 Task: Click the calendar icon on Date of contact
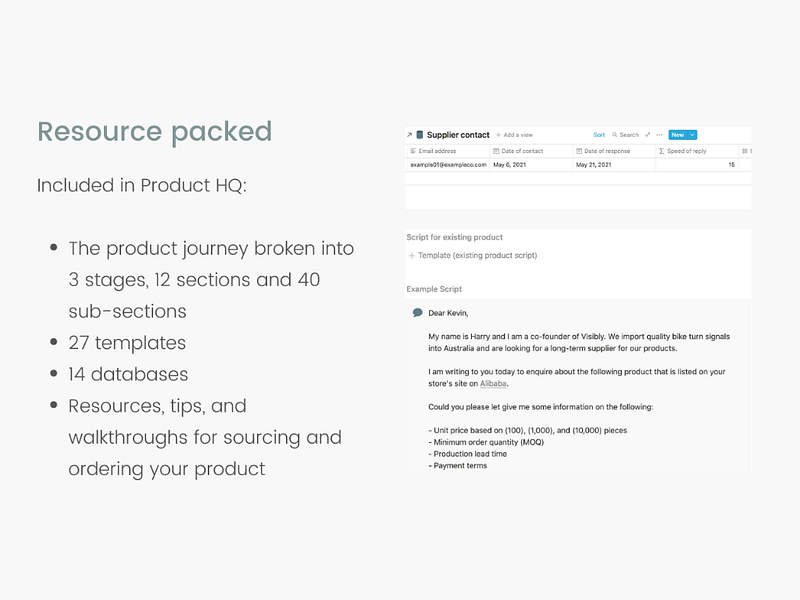tap(496, 151)
